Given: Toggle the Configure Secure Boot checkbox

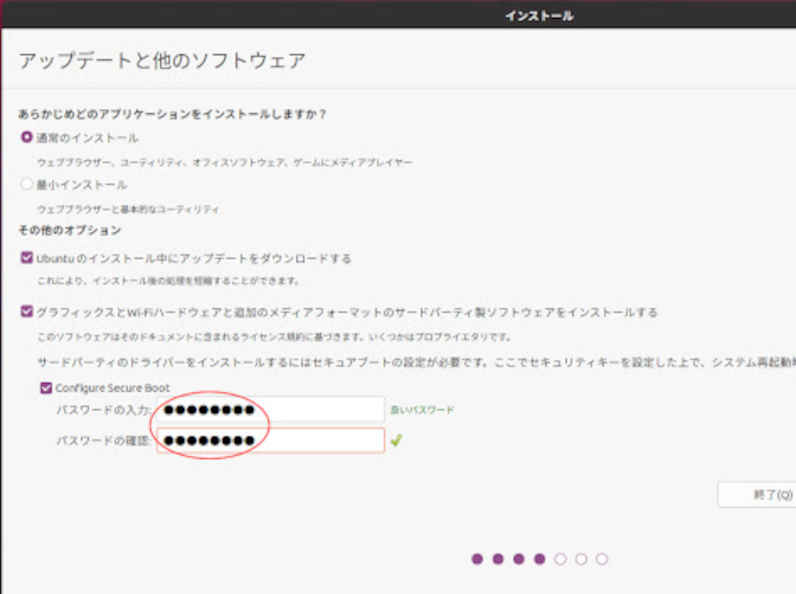Looking at the screenshot, I should [46, 388].
